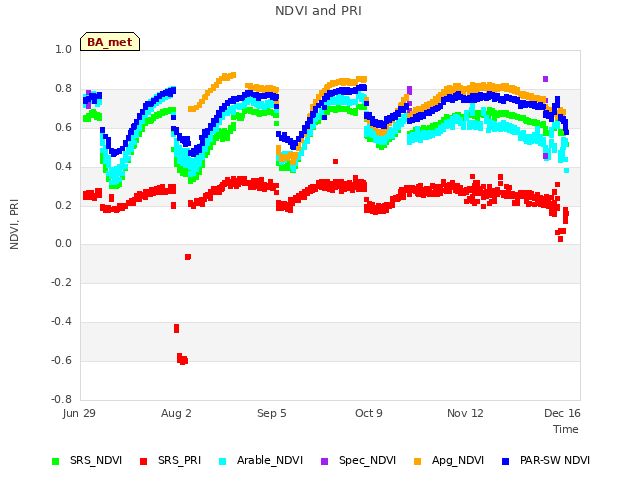Click the 0.0 y-axis tick label
This screenshot has width=640, height=480.
coord(63,244)
